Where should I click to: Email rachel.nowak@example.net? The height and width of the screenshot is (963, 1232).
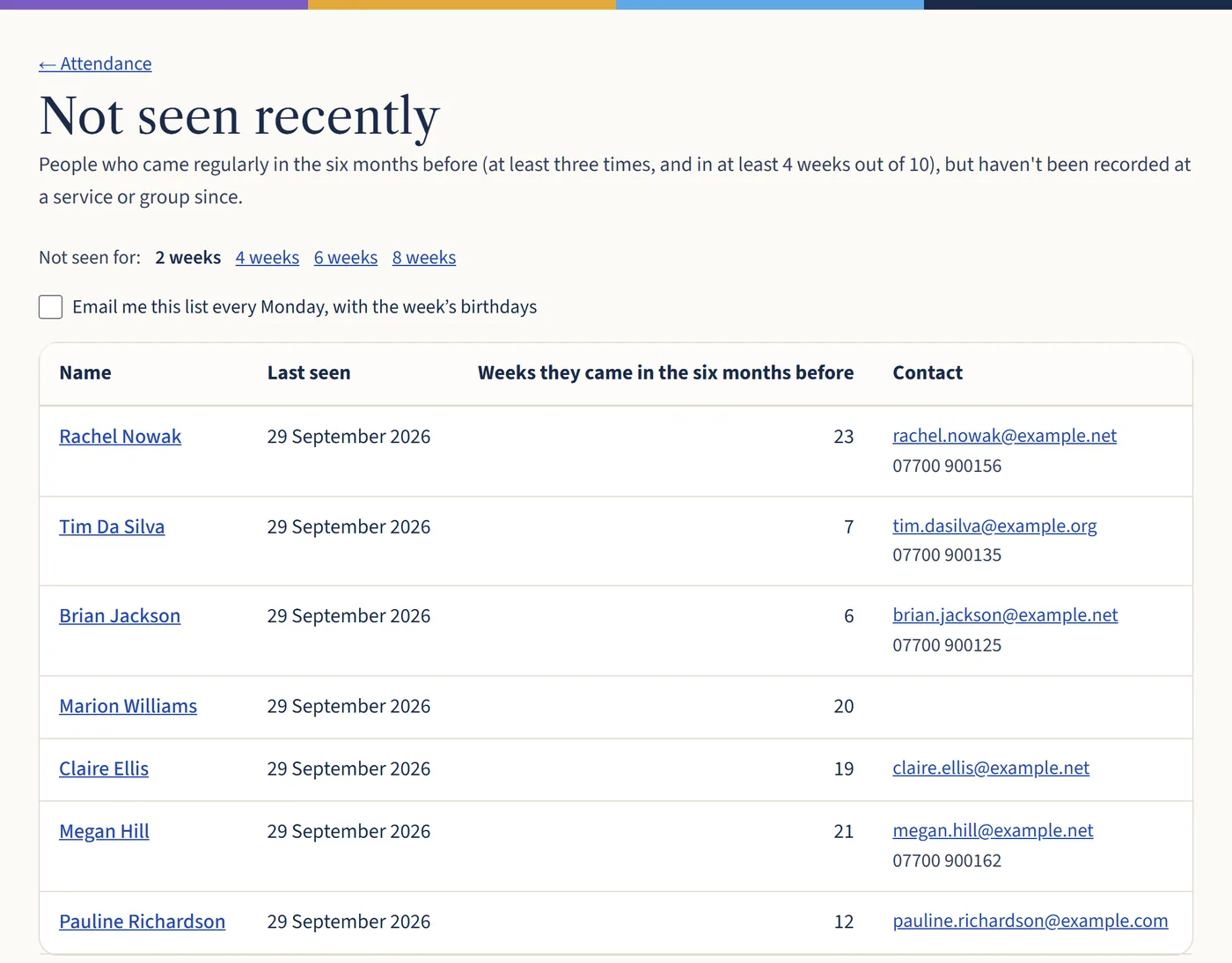coord(1005,436)
